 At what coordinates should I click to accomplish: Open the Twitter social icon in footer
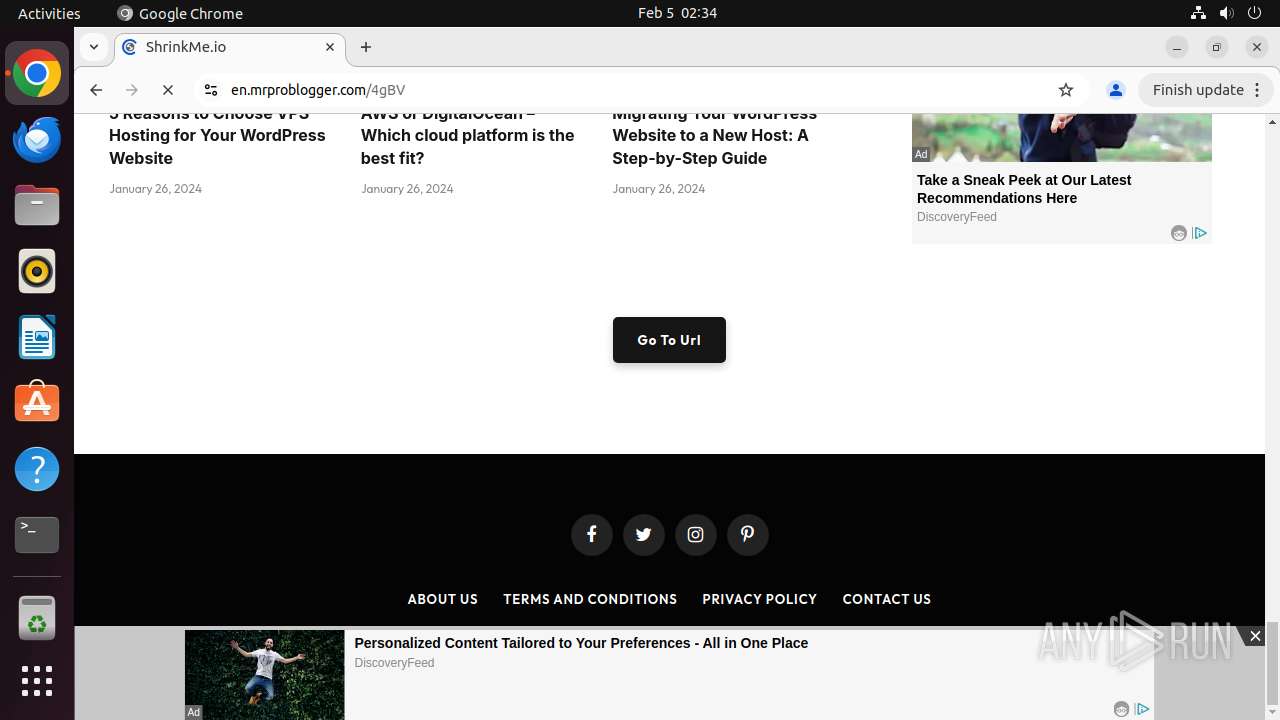pos(643,534)
